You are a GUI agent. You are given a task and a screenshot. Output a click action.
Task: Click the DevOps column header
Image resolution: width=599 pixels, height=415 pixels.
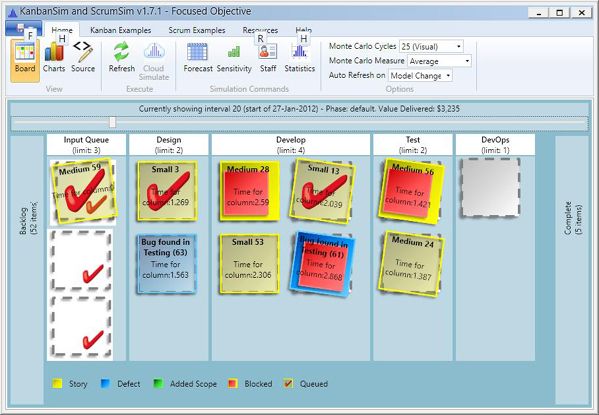495,144
